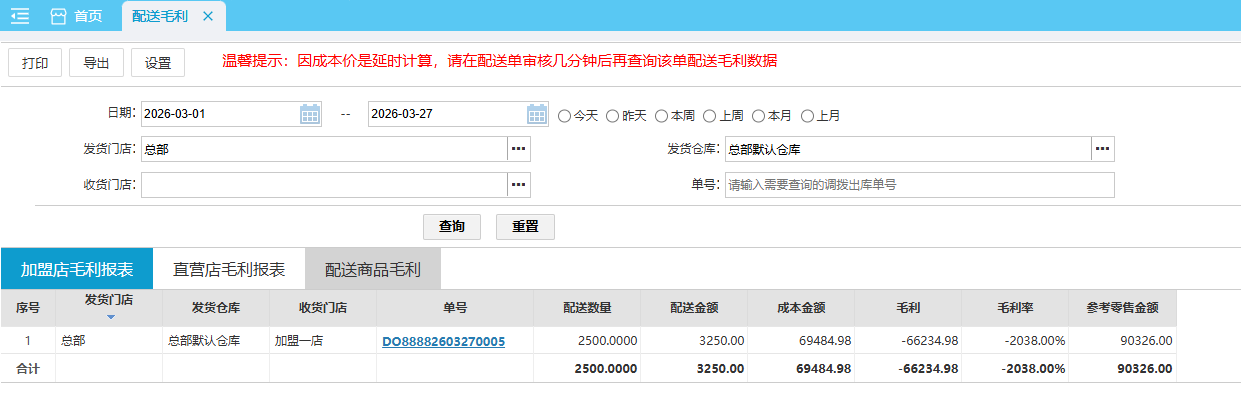Screen dimensions: 1241x404
Task: Select the 本月 radio option
Action: [x=759, y=116]
